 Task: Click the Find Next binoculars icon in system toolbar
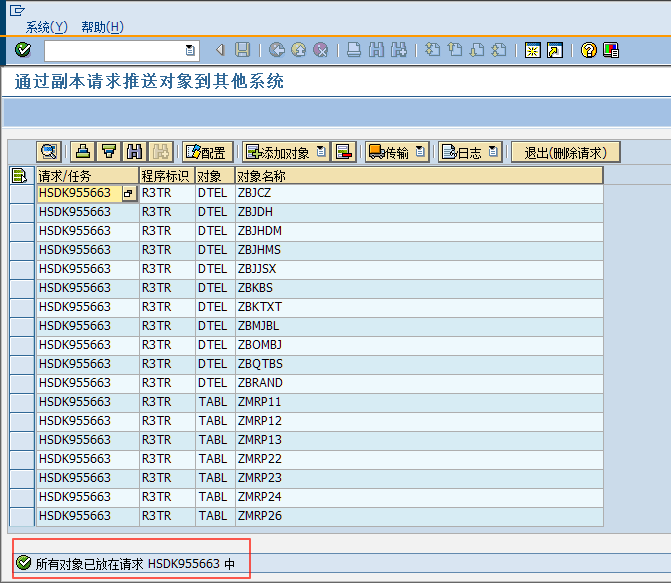(399, 50)
